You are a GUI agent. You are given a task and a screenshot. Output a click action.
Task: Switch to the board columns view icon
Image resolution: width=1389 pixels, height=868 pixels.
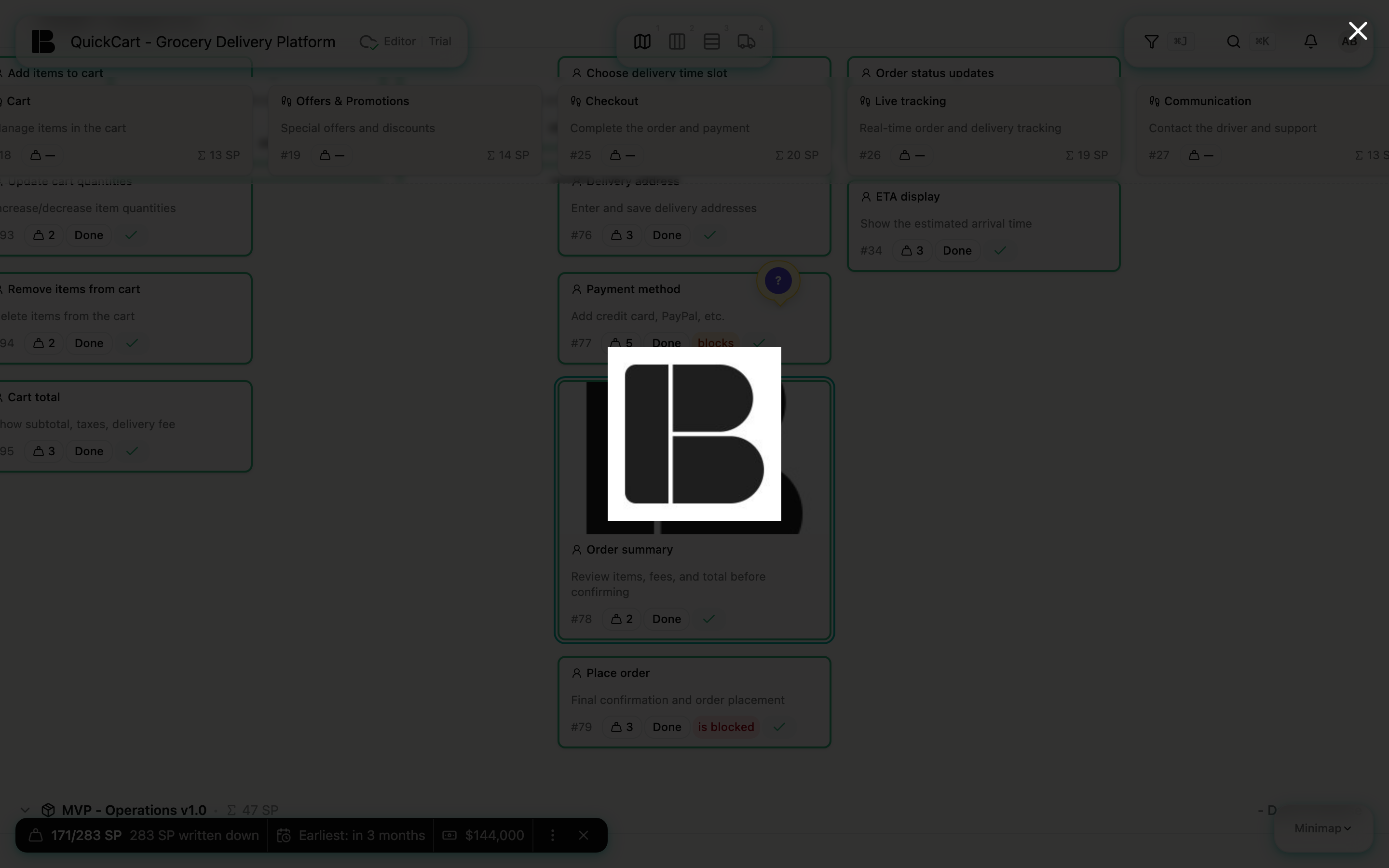tap(677, 41)
